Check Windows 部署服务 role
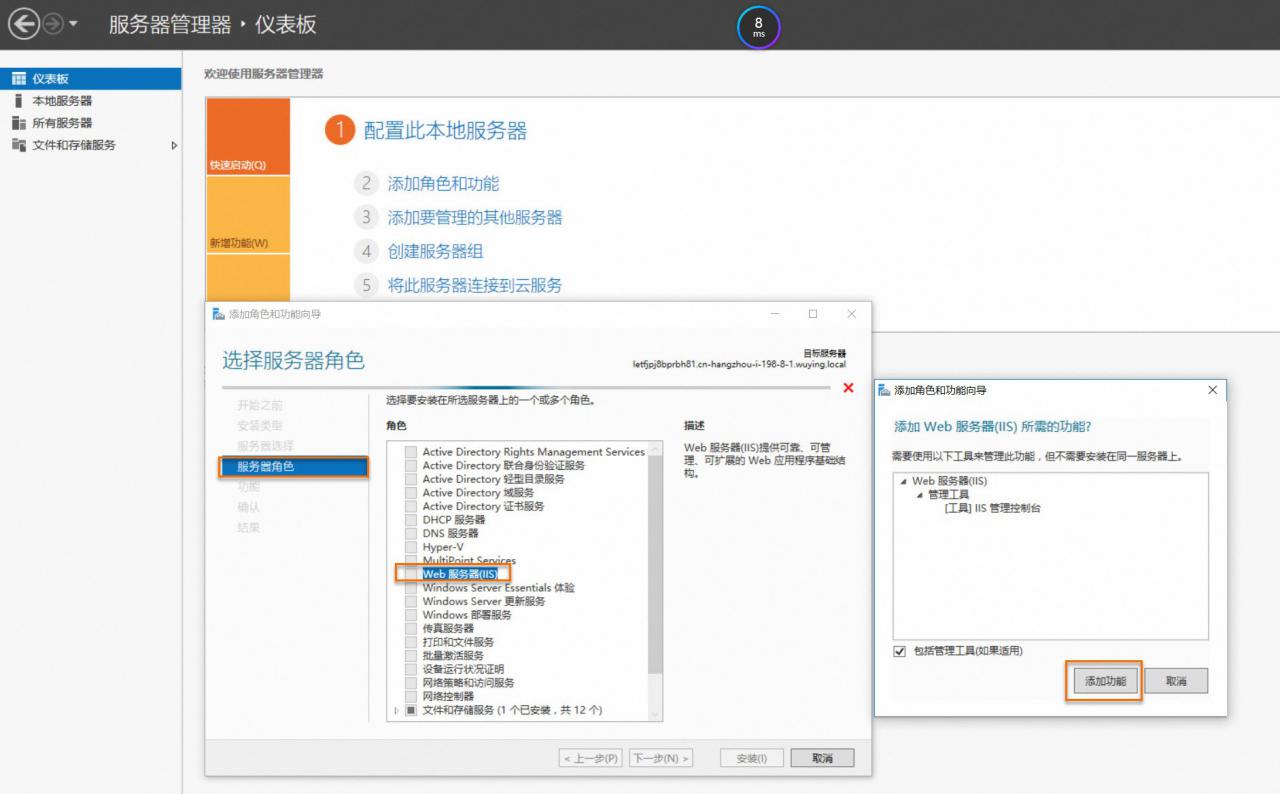The height and width of the screenshot is (794, 1280). tap(411, 615)
